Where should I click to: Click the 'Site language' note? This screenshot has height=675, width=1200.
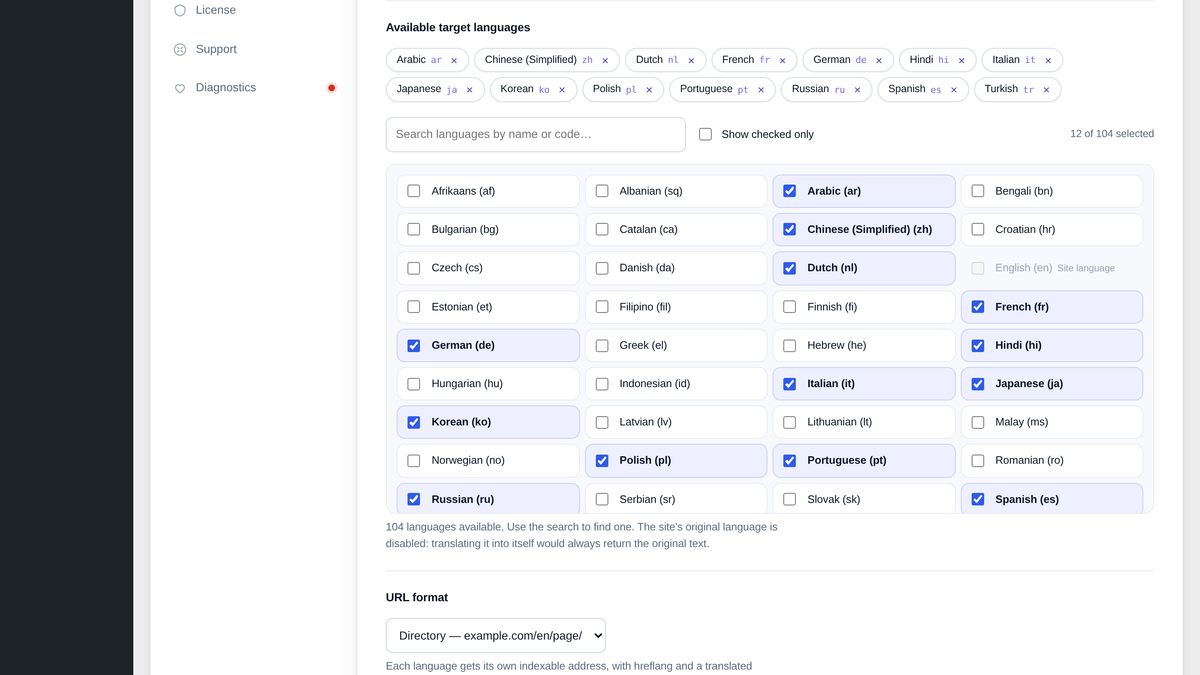1086,268
